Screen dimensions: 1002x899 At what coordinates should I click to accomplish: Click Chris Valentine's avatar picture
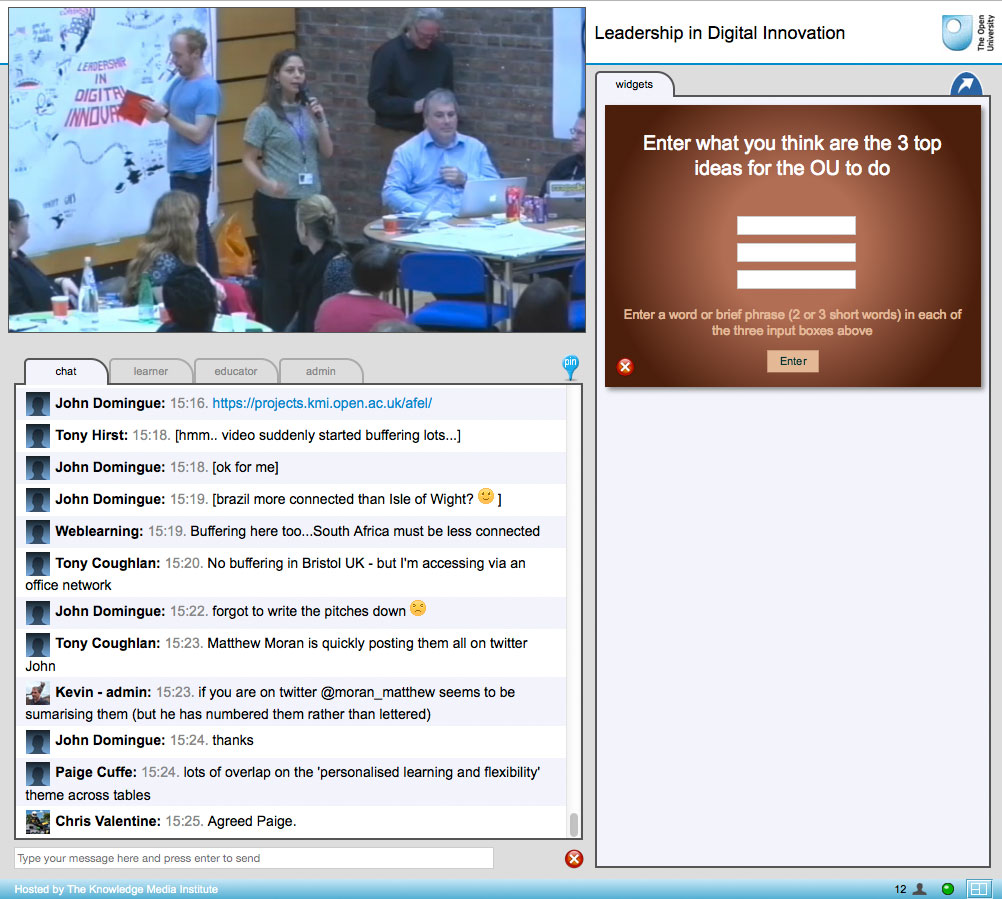[x=38, y=822]
